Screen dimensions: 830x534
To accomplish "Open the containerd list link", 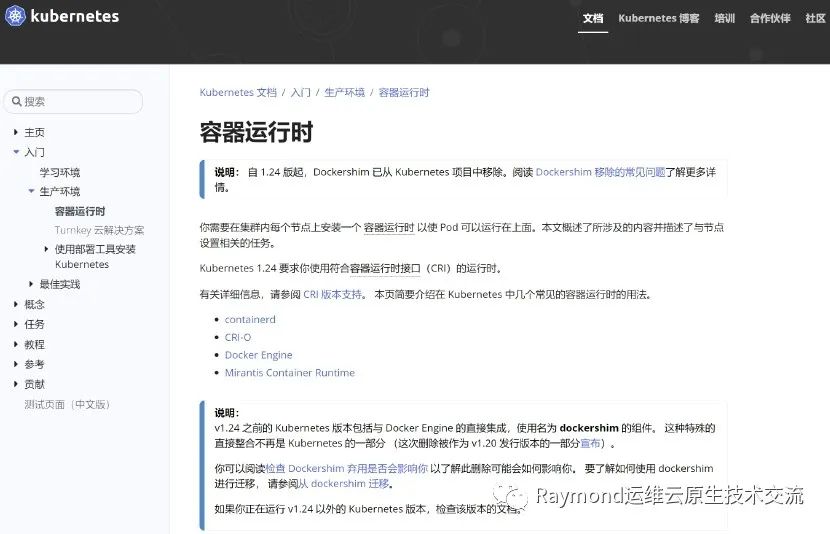I will (250, 319).
